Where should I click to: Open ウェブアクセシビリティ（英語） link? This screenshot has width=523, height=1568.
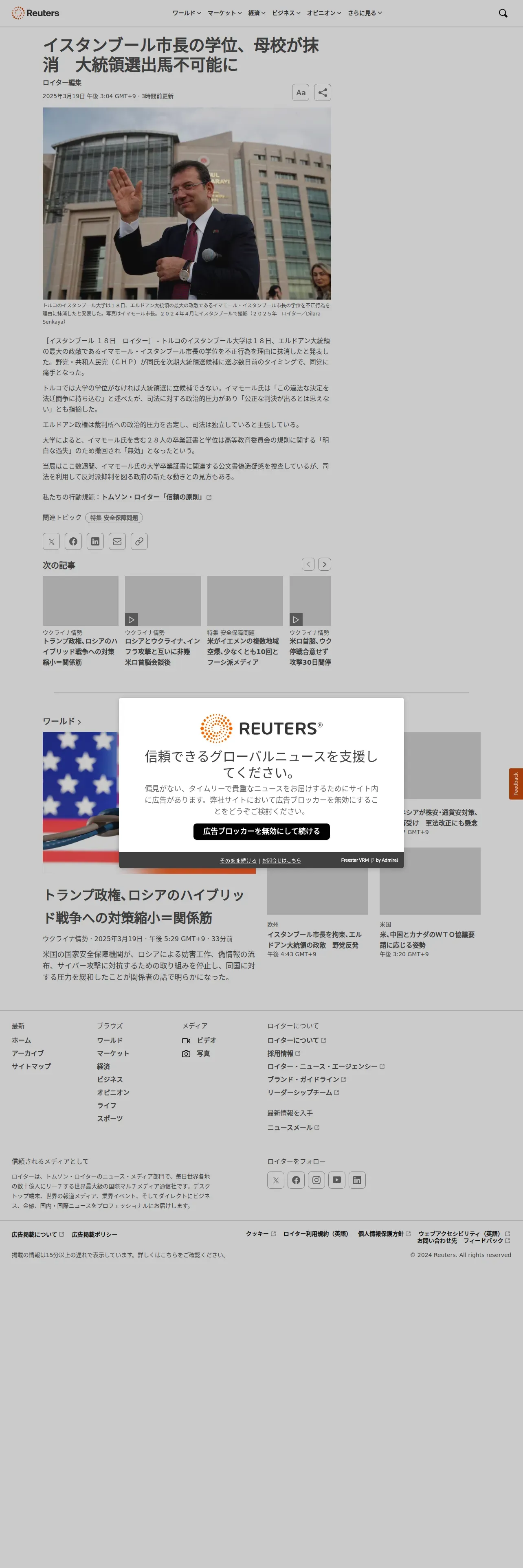464,1233
